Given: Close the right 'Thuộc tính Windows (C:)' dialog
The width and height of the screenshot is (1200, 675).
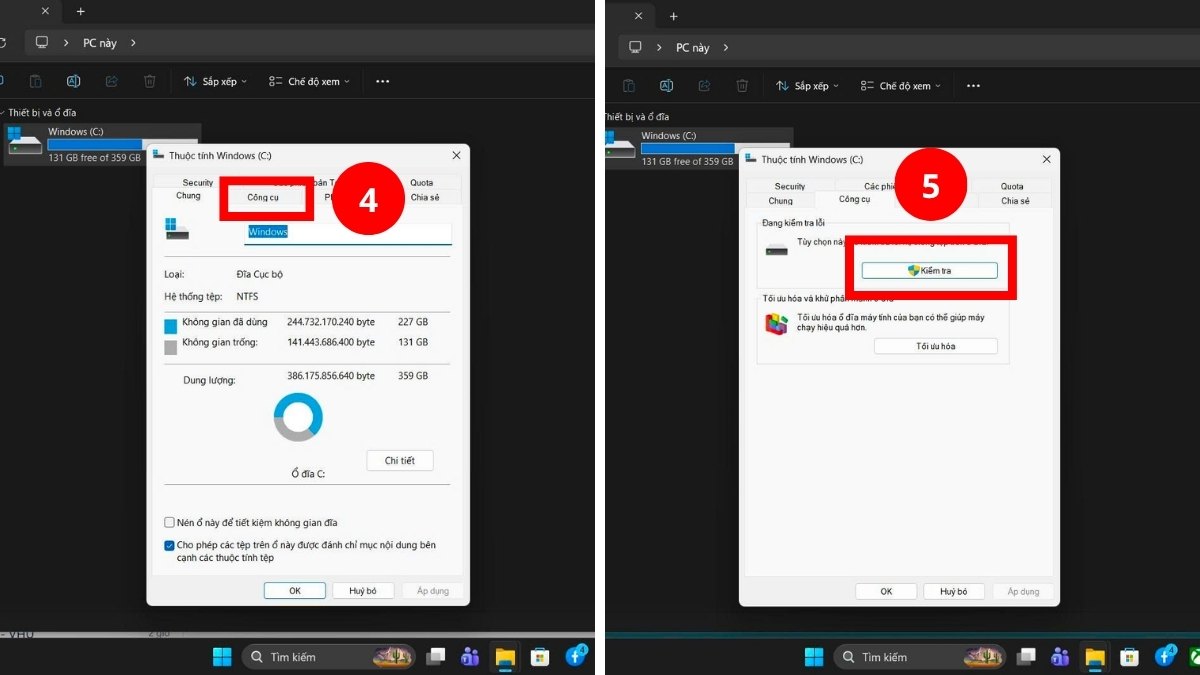Looking at the screenshot, I should tap(1047, 159).
